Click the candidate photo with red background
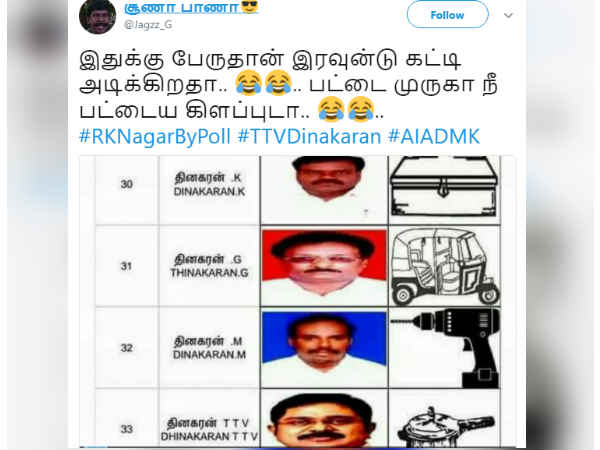The height and width of the screenshot is (450, 600). 324,266
